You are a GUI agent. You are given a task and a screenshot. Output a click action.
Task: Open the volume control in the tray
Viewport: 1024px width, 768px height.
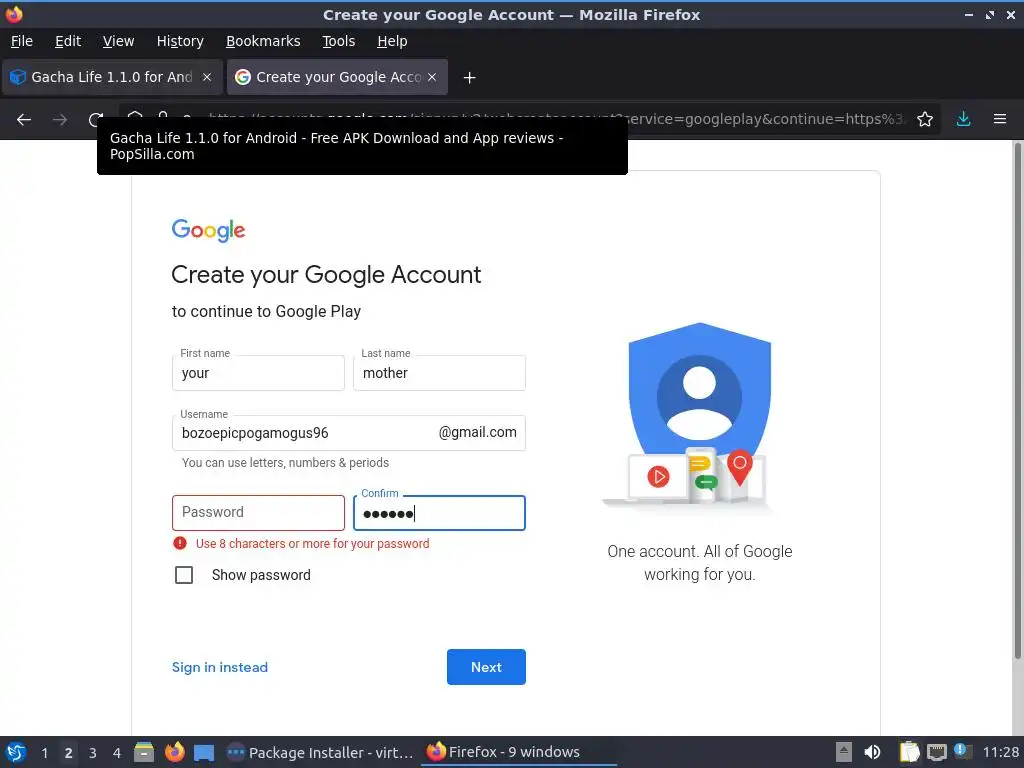tap(872, 752)
